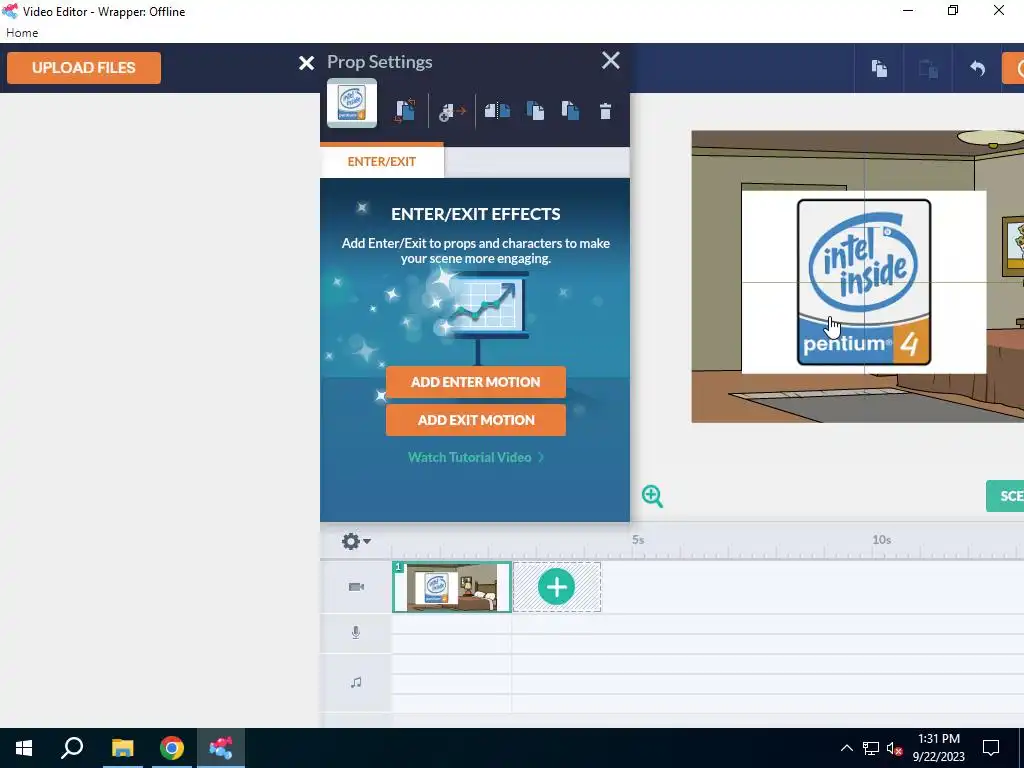Click the partially visible orange button top right
The height and width of the screenshot is (768, 1024).
[1013, 68]
